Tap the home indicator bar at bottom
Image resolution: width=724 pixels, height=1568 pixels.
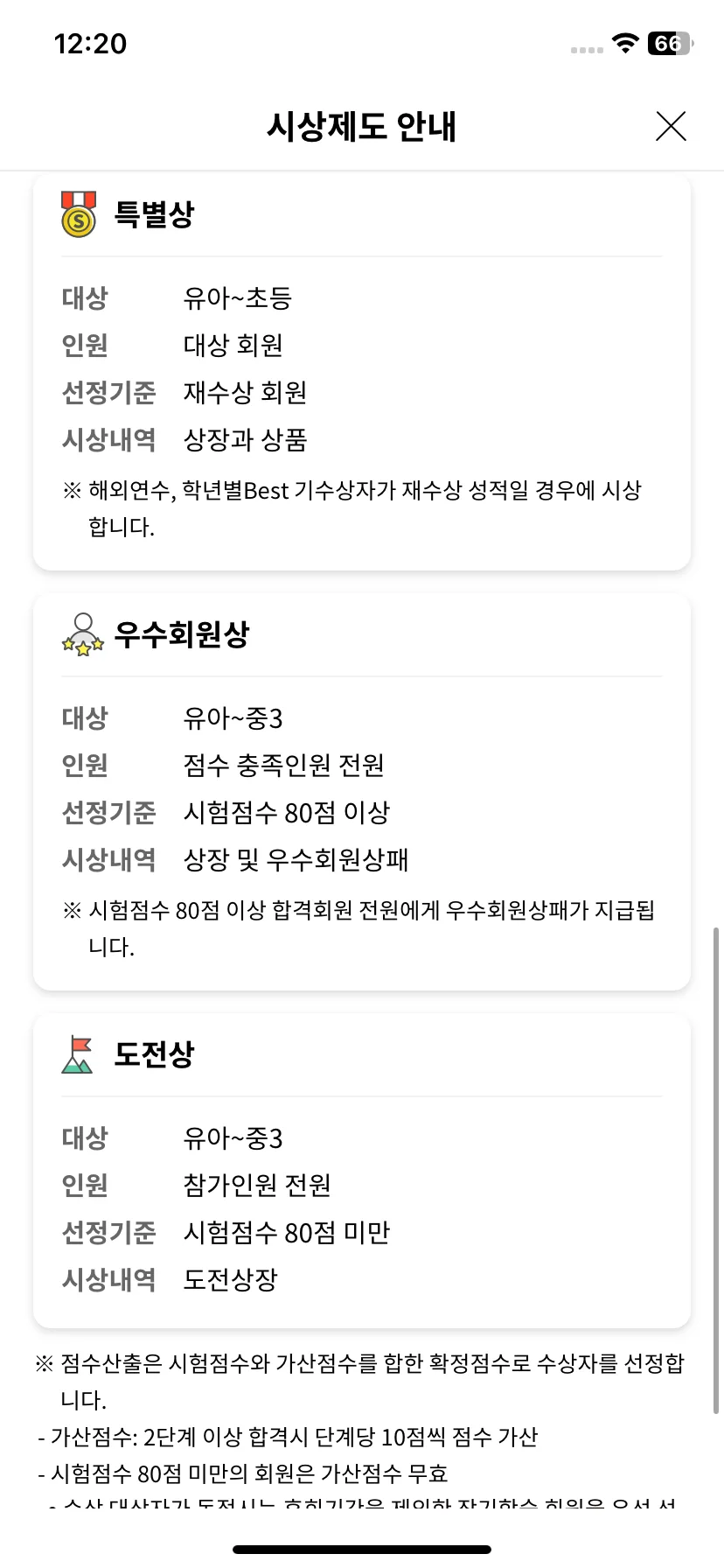click(362, 1550)
